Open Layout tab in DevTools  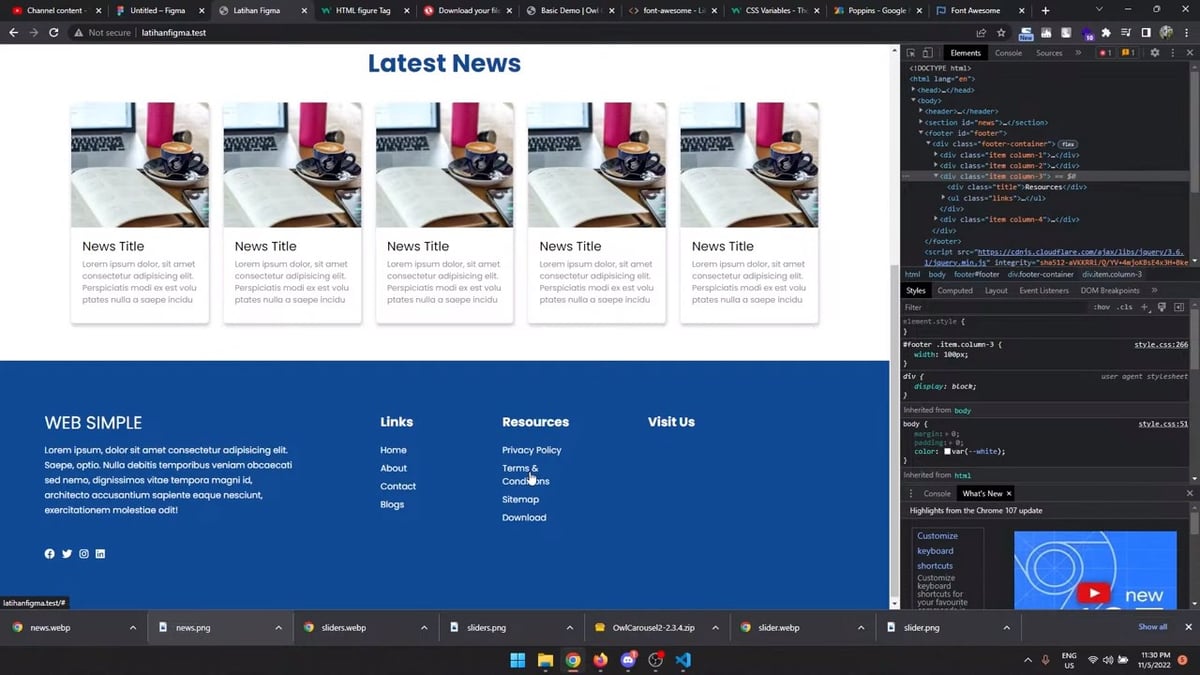point(996,290)
